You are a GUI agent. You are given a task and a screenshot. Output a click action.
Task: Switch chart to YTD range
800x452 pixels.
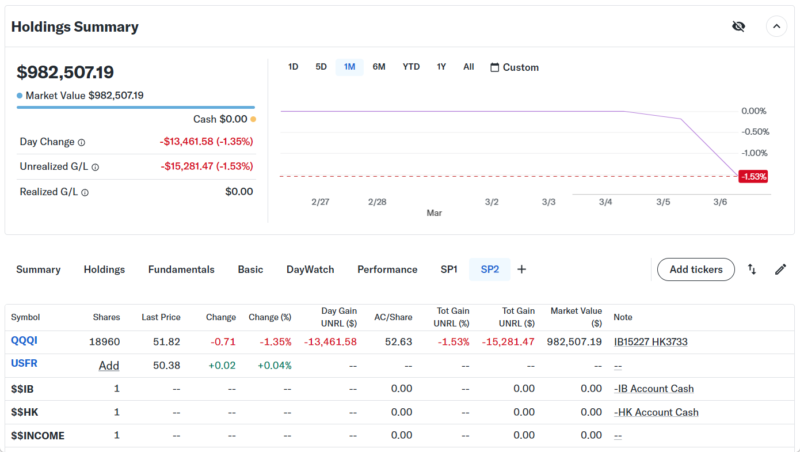pos(411,67)
